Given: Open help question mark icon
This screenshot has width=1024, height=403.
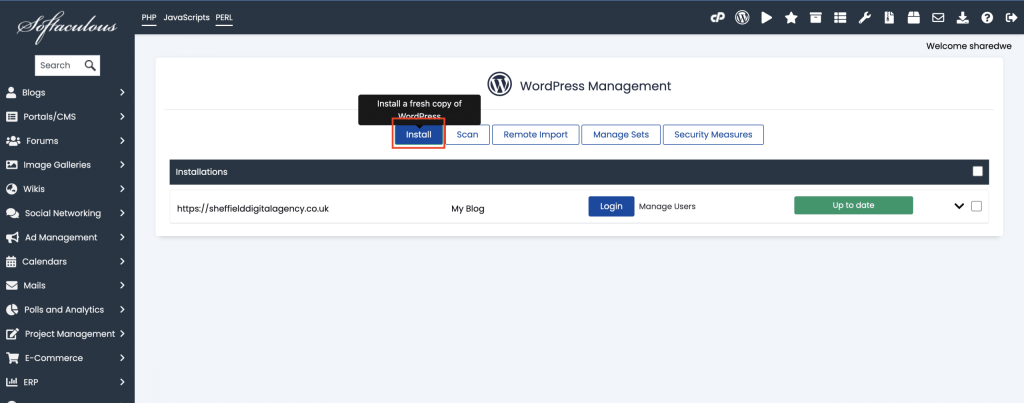Looking at the screenshot, I should [987, 18].
